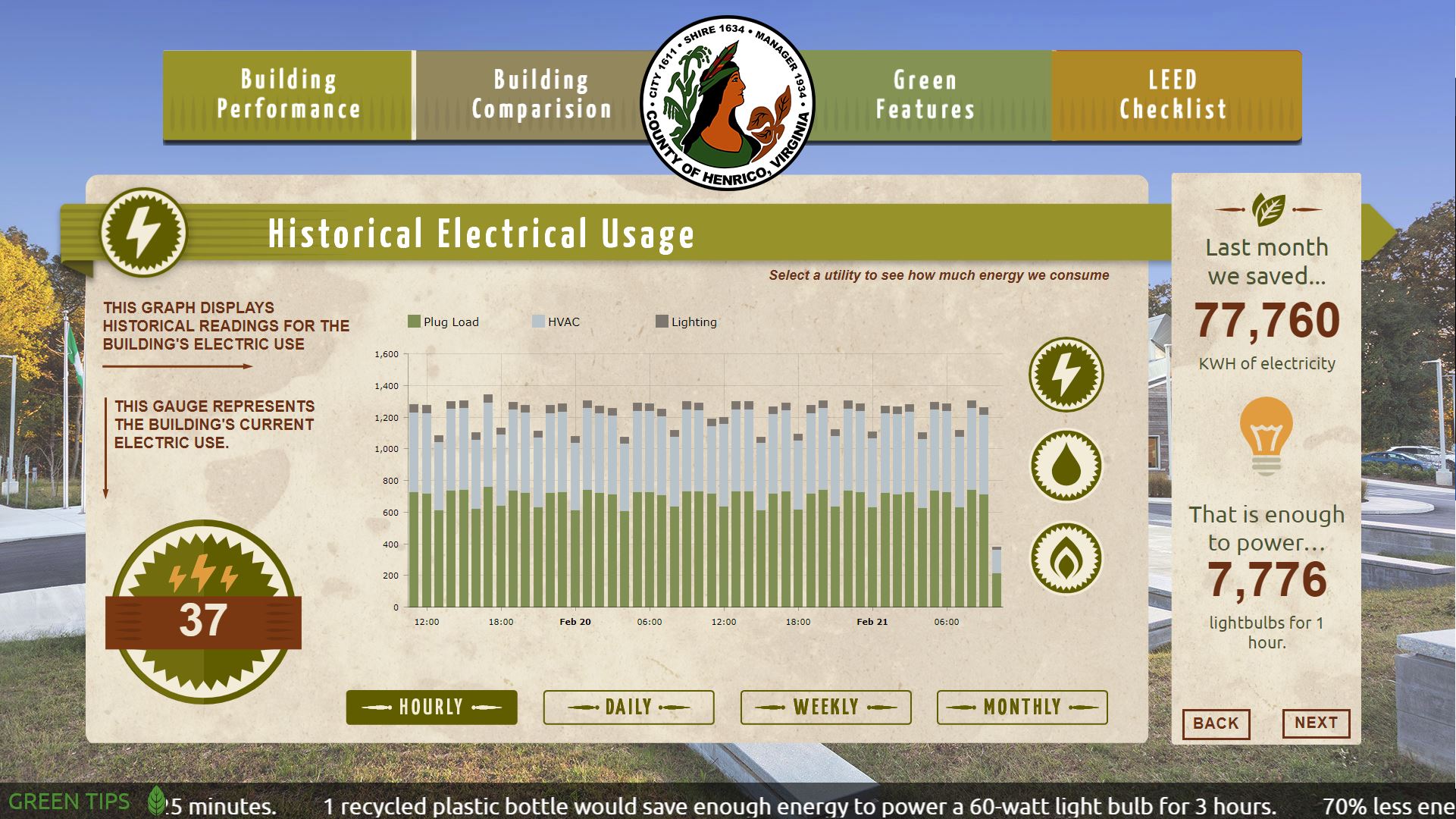The image size is (1456, 819).
Task: Select the electricity lightning bolt utility icon
Action: pyautogui.click(x=1066, y=375)
